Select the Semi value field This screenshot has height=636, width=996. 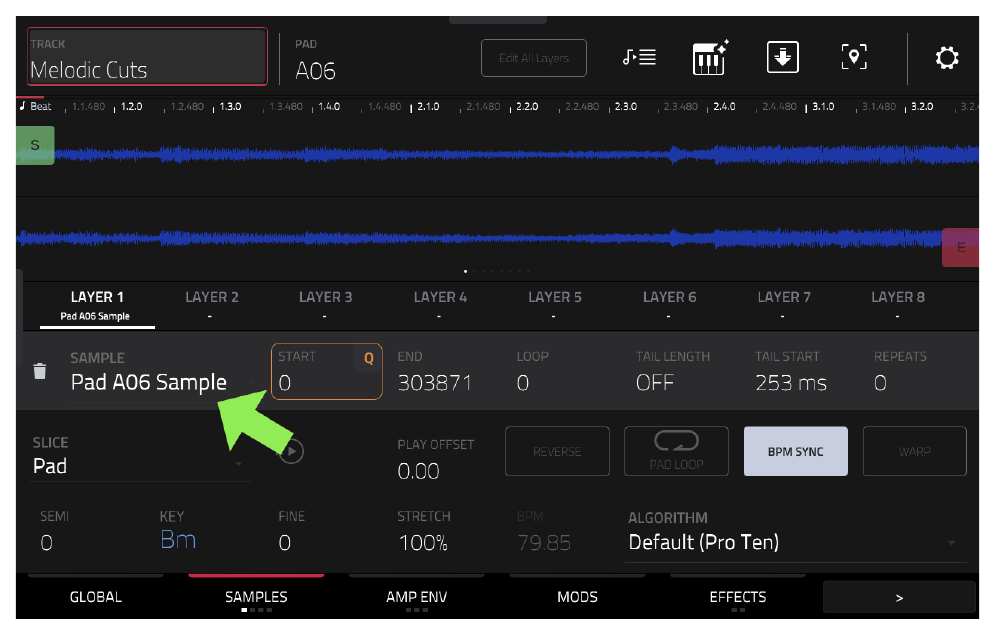click(x=55, y=531)
